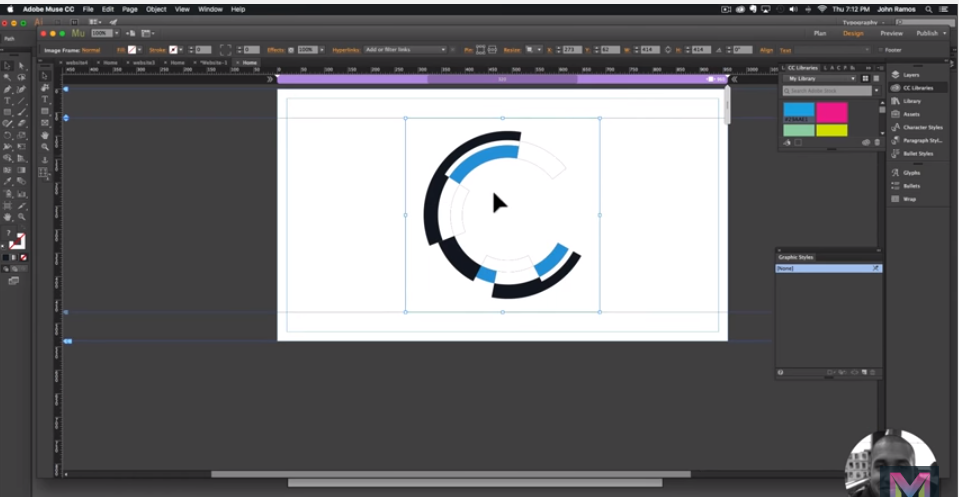
Task: Open the My Library dropdown
Action: pyautogui.click(x=820, y=79)
